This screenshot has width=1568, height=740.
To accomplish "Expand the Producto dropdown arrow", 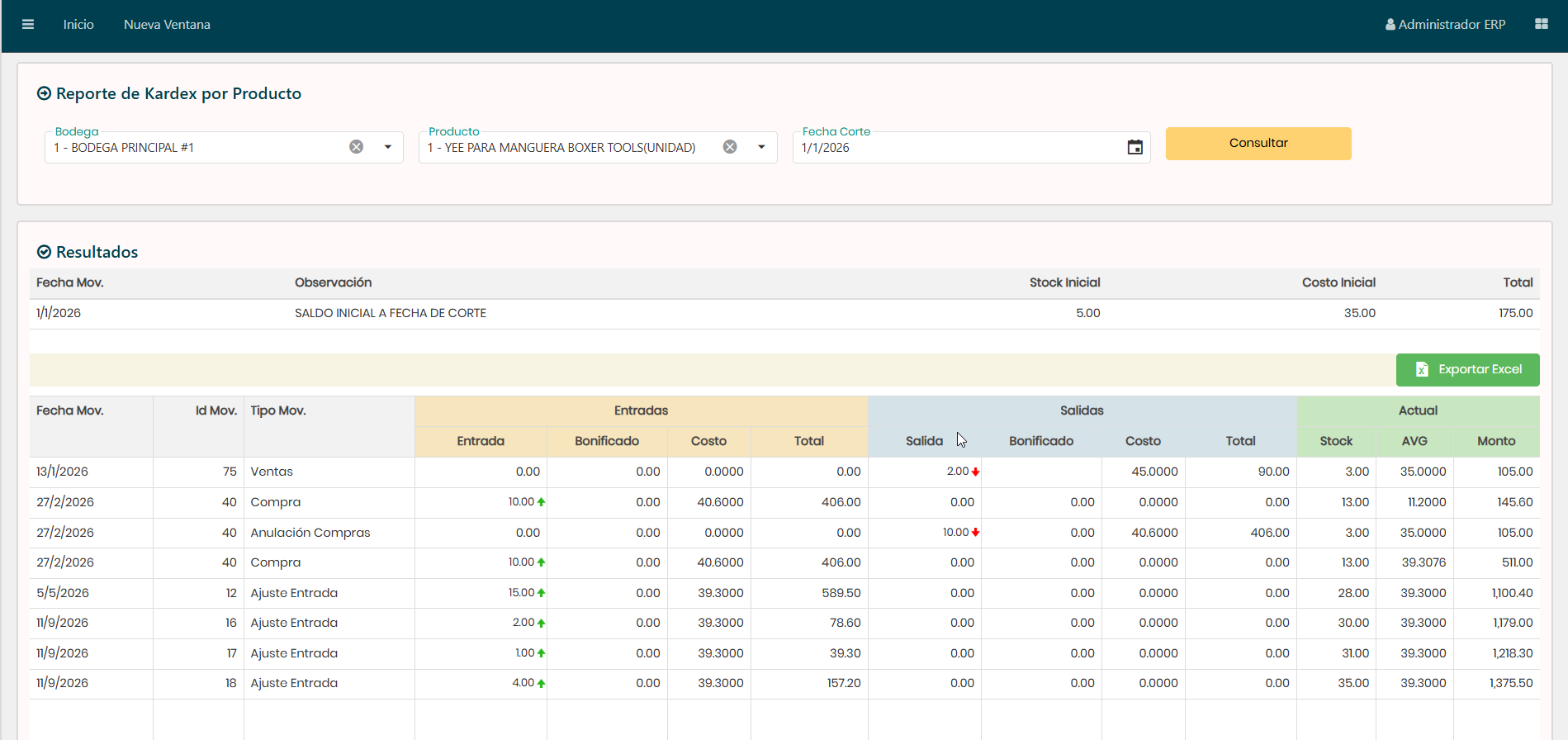I will tap(761, 147).
